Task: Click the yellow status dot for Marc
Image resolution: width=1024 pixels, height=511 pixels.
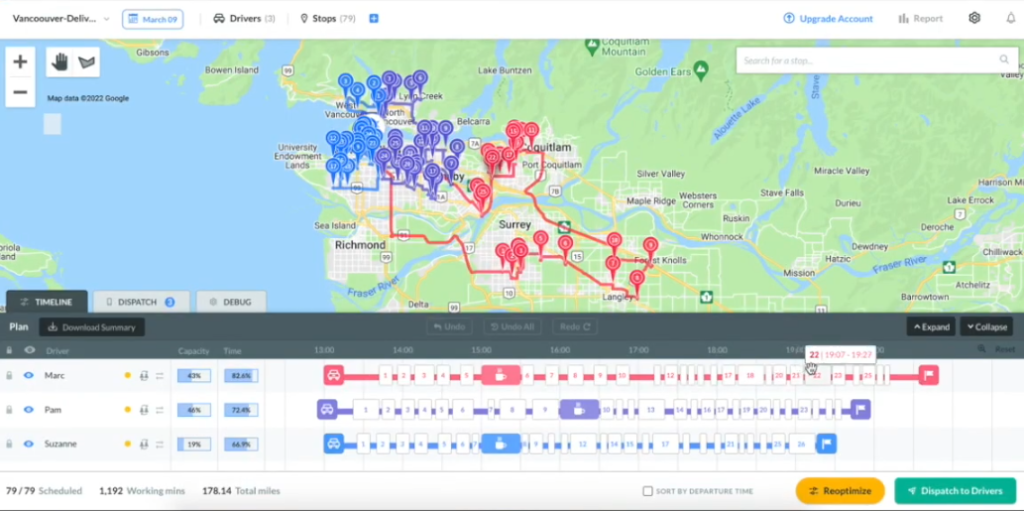Action: pos(128,376)
